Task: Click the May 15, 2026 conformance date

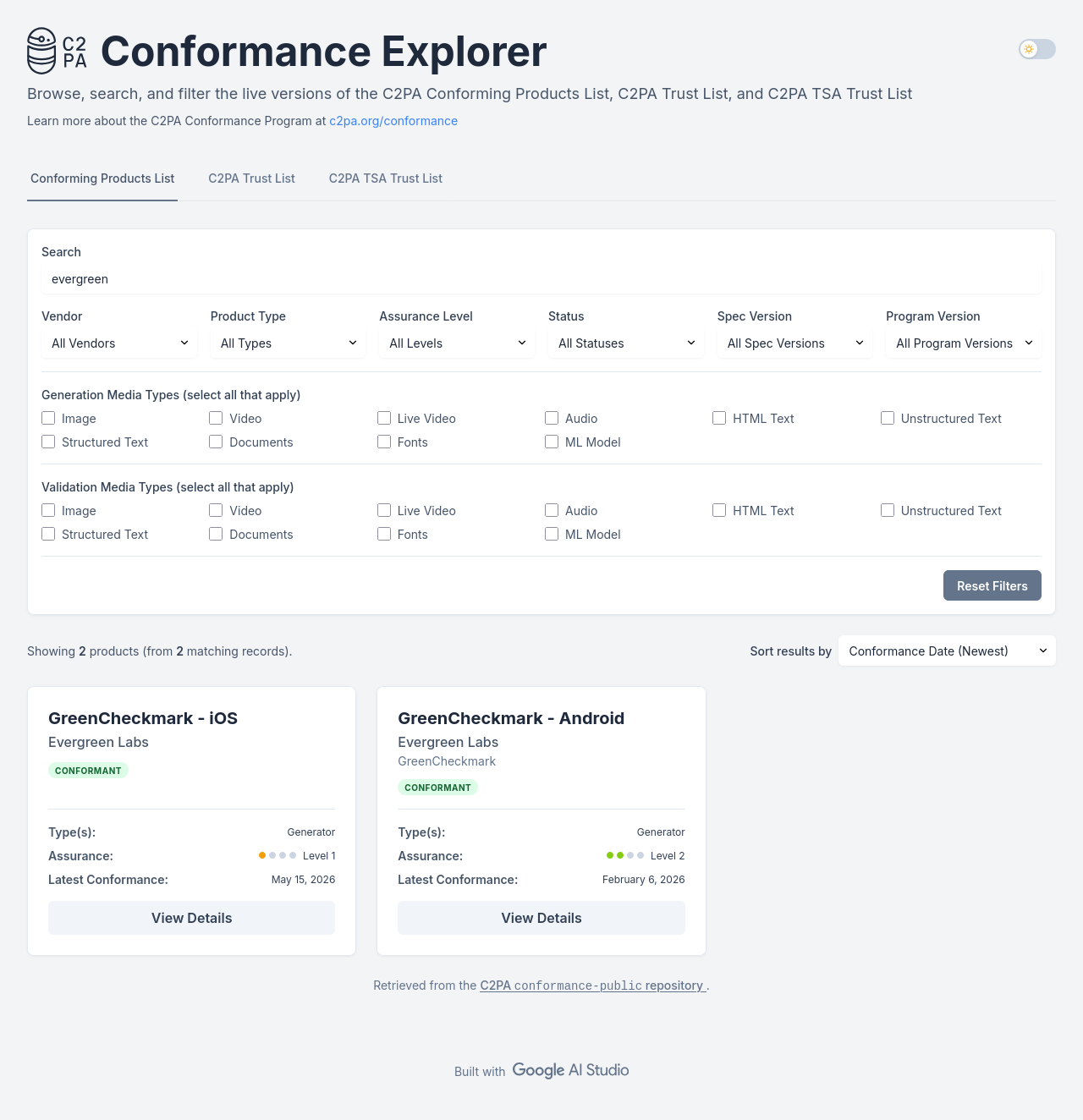Action: click(x=303, y=880)
